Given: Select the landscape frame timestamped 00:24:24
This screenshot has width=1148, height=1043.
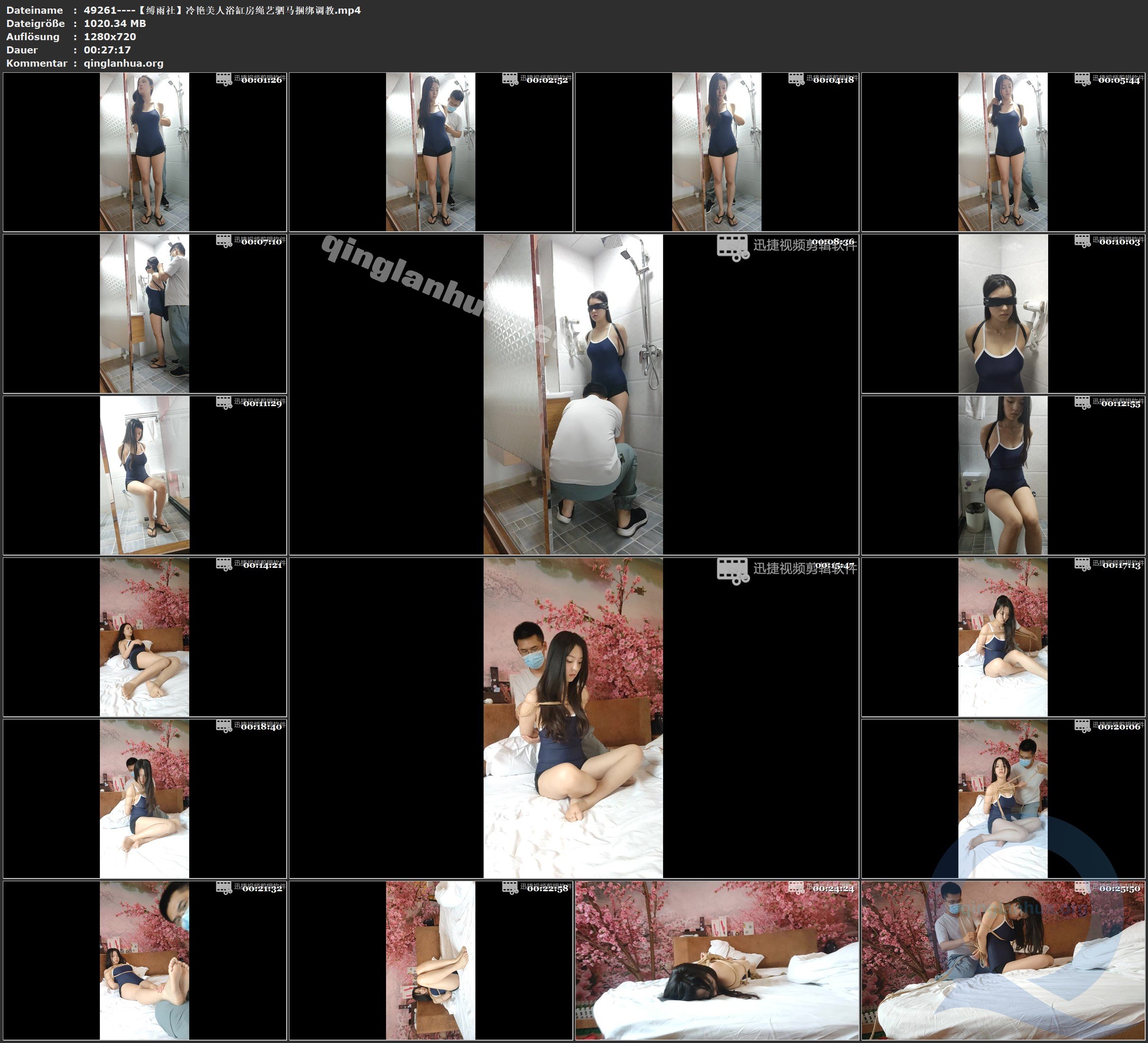Looking at the screenshot, I should click(x=717, y=960).
